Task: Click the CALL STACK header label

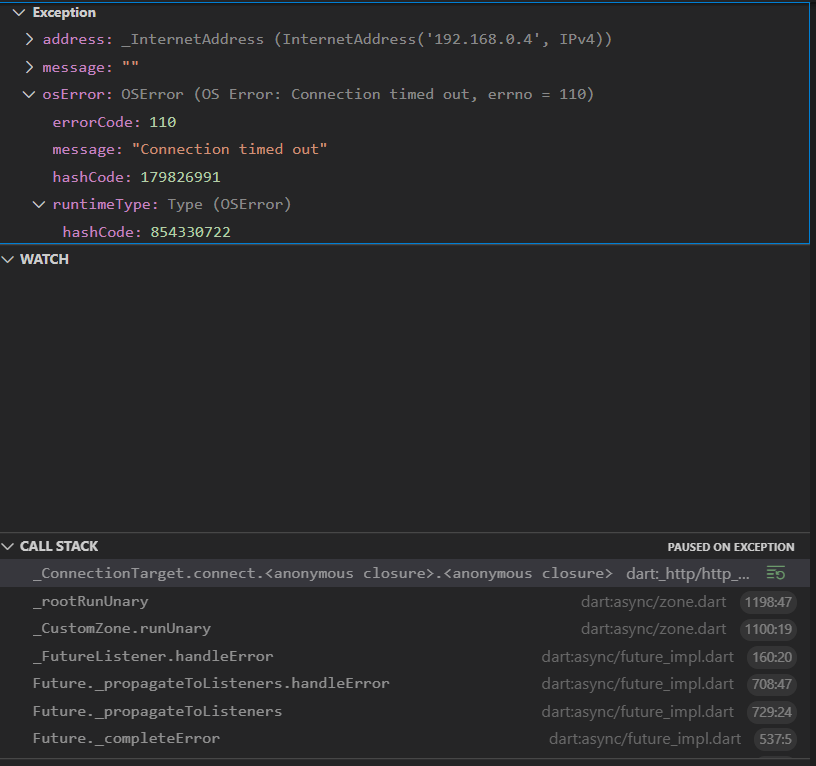Action: (59, 546)
